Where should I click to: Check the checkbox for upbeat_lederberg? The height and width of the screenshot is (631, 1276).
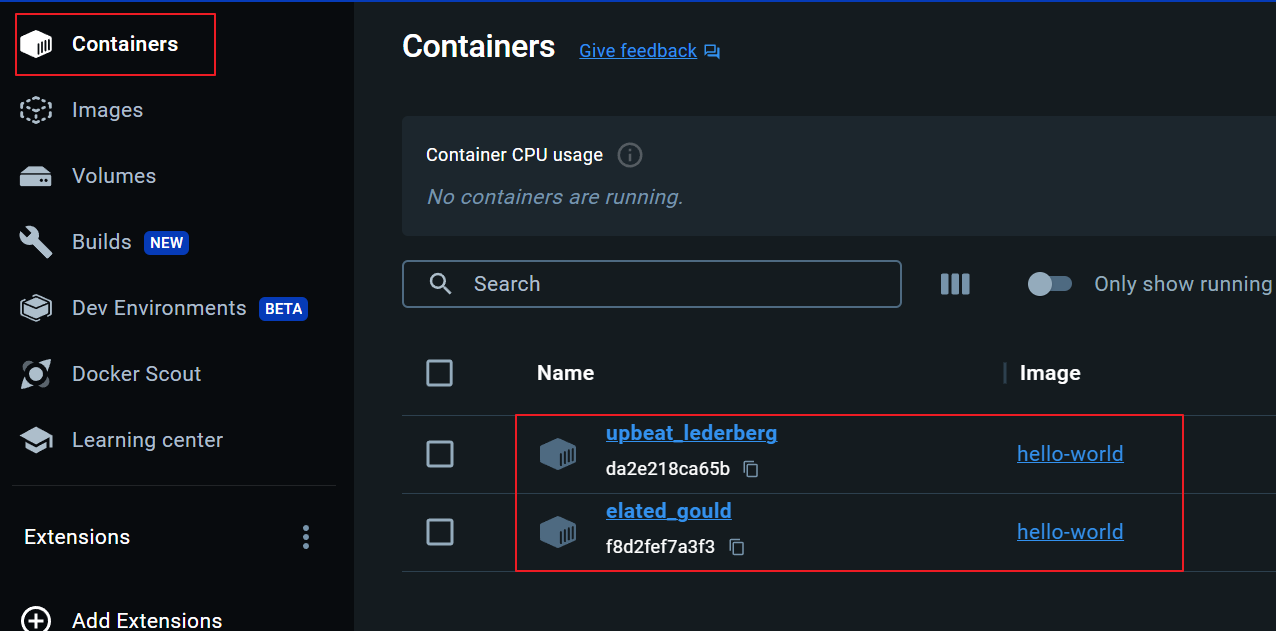click(x=439, y=453)
